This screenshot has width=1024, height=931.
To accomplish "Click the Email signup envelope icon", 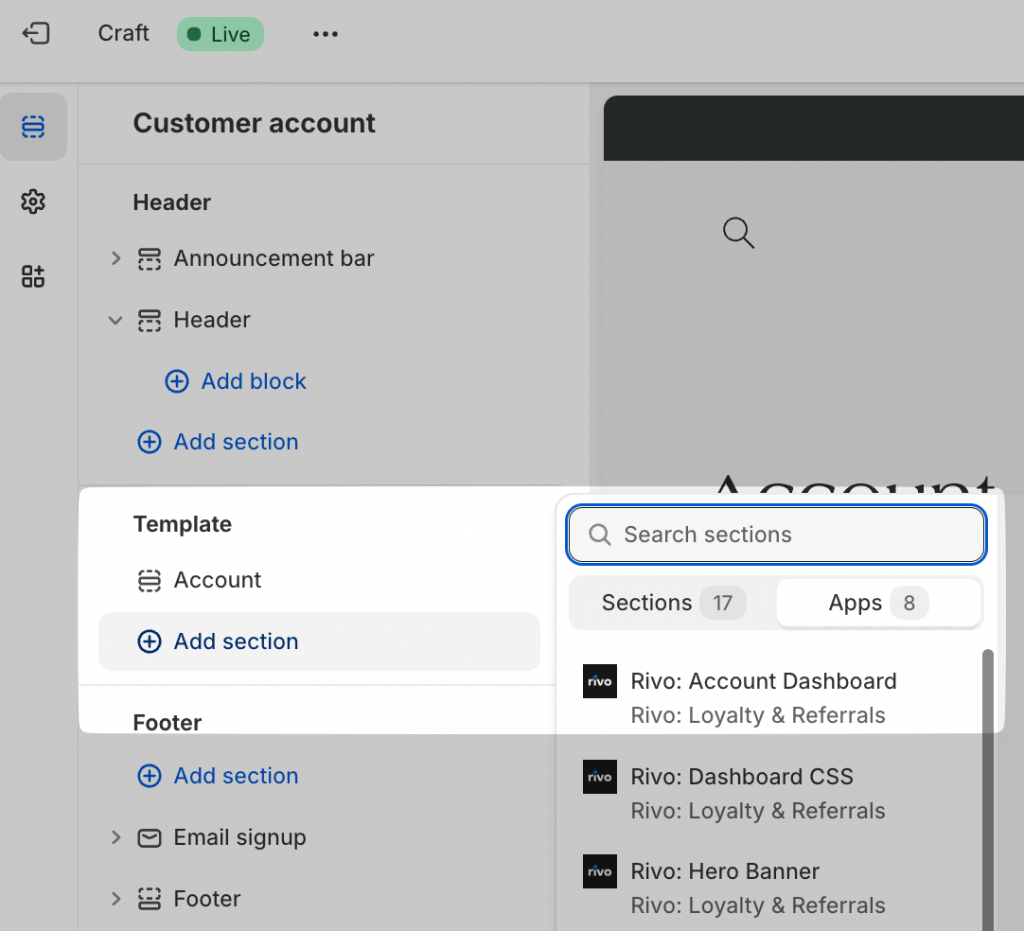I will [x=149, y=838].
